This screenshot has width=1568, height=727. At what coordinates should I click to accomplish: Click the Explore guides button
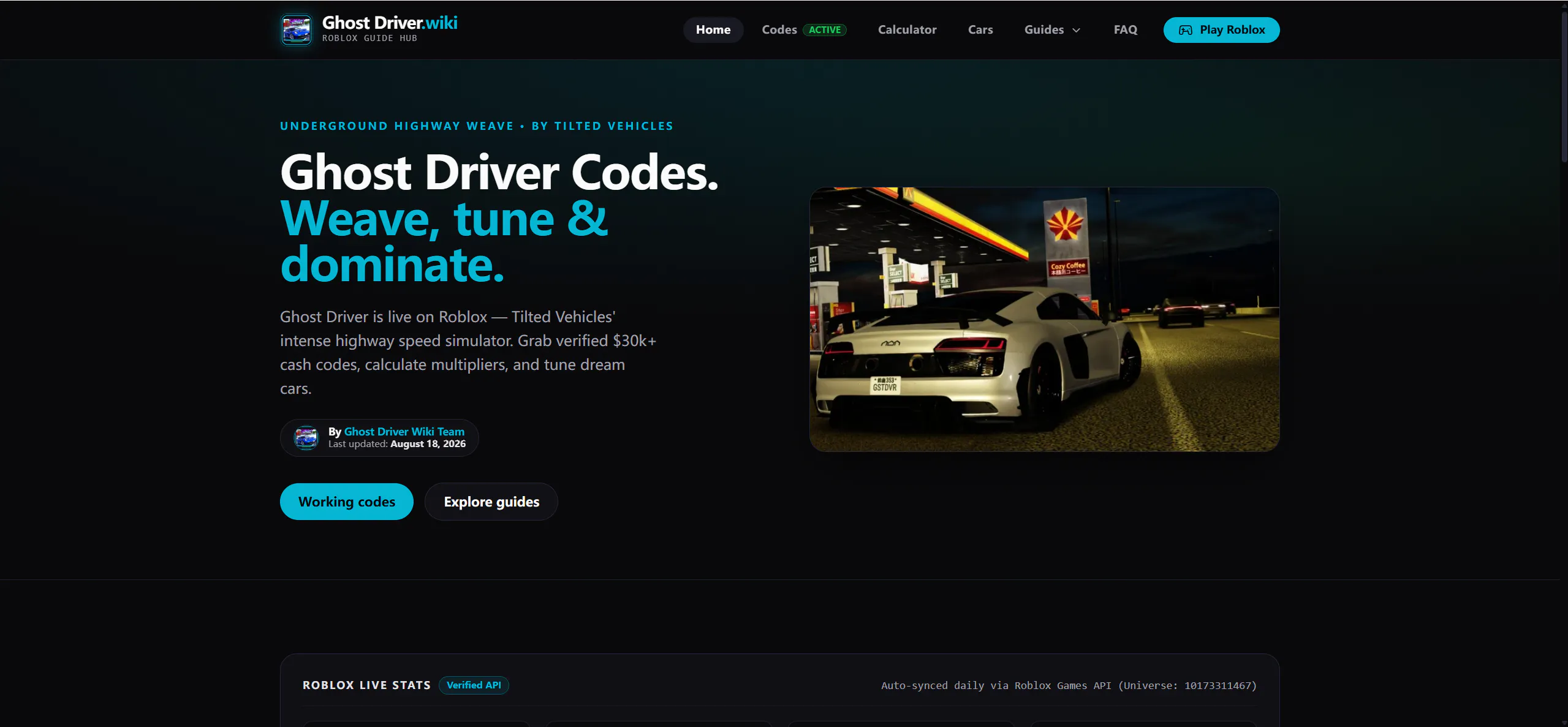coord(491,501)
